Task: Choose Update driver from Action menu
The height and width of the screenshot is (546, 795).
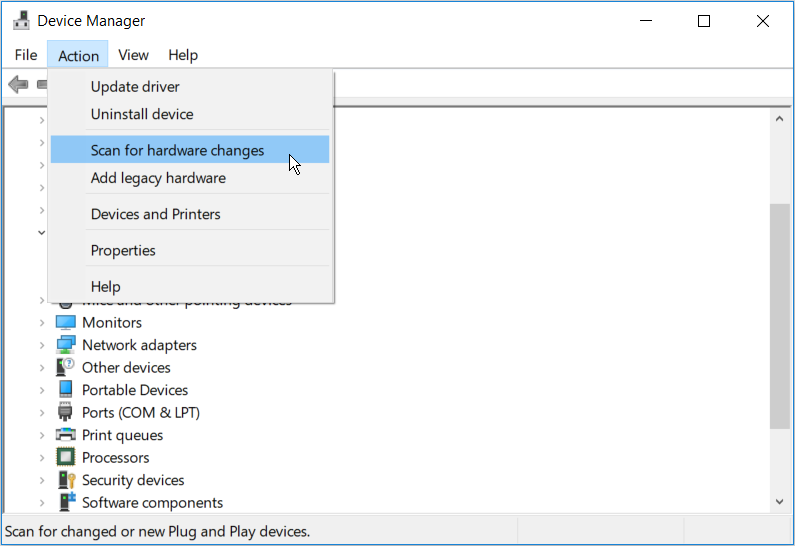Action: (190, 87)
